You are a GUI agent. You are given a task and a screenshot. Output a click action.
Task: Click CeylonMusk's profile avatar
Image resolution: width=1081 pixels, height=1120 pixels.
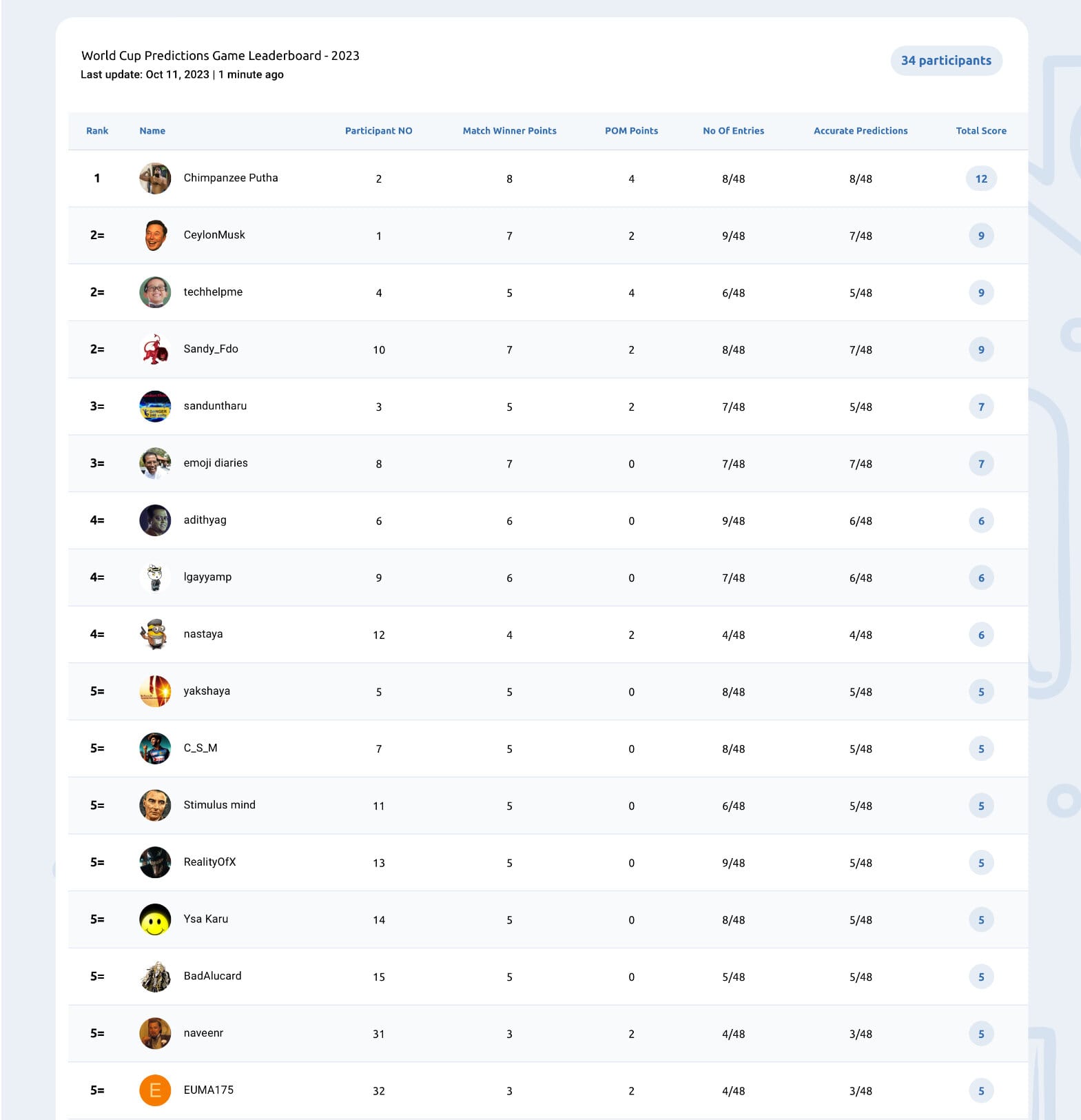pos(155,236)
